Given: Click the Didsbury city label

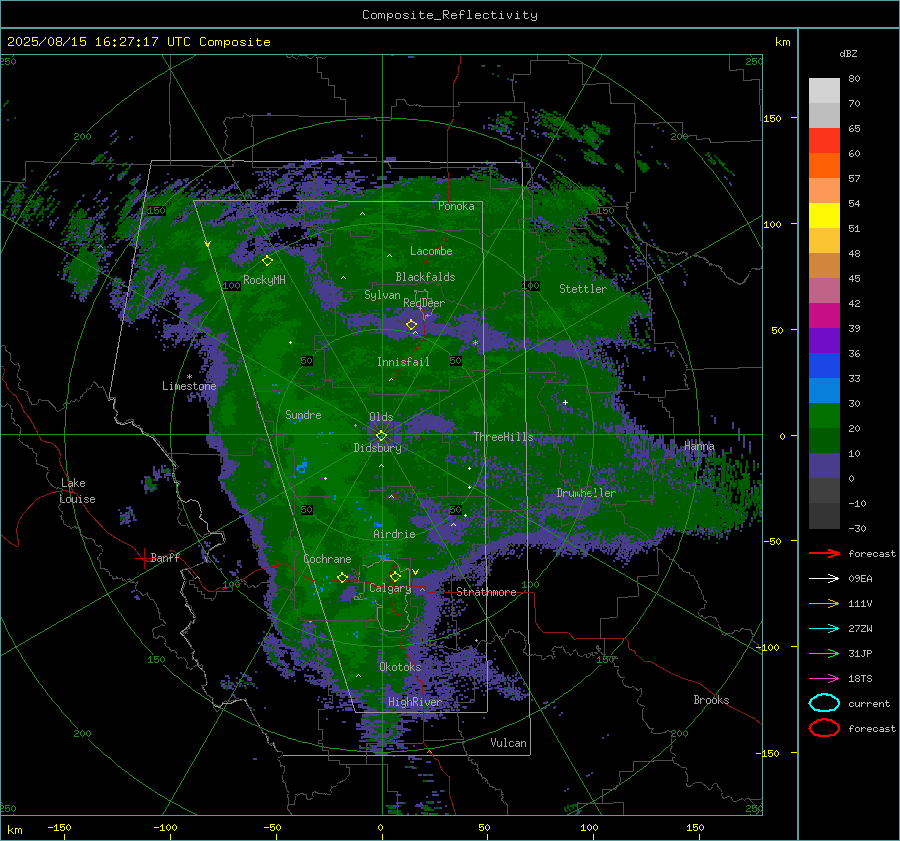Looking at the screenshot, I should tap(377, 448).
